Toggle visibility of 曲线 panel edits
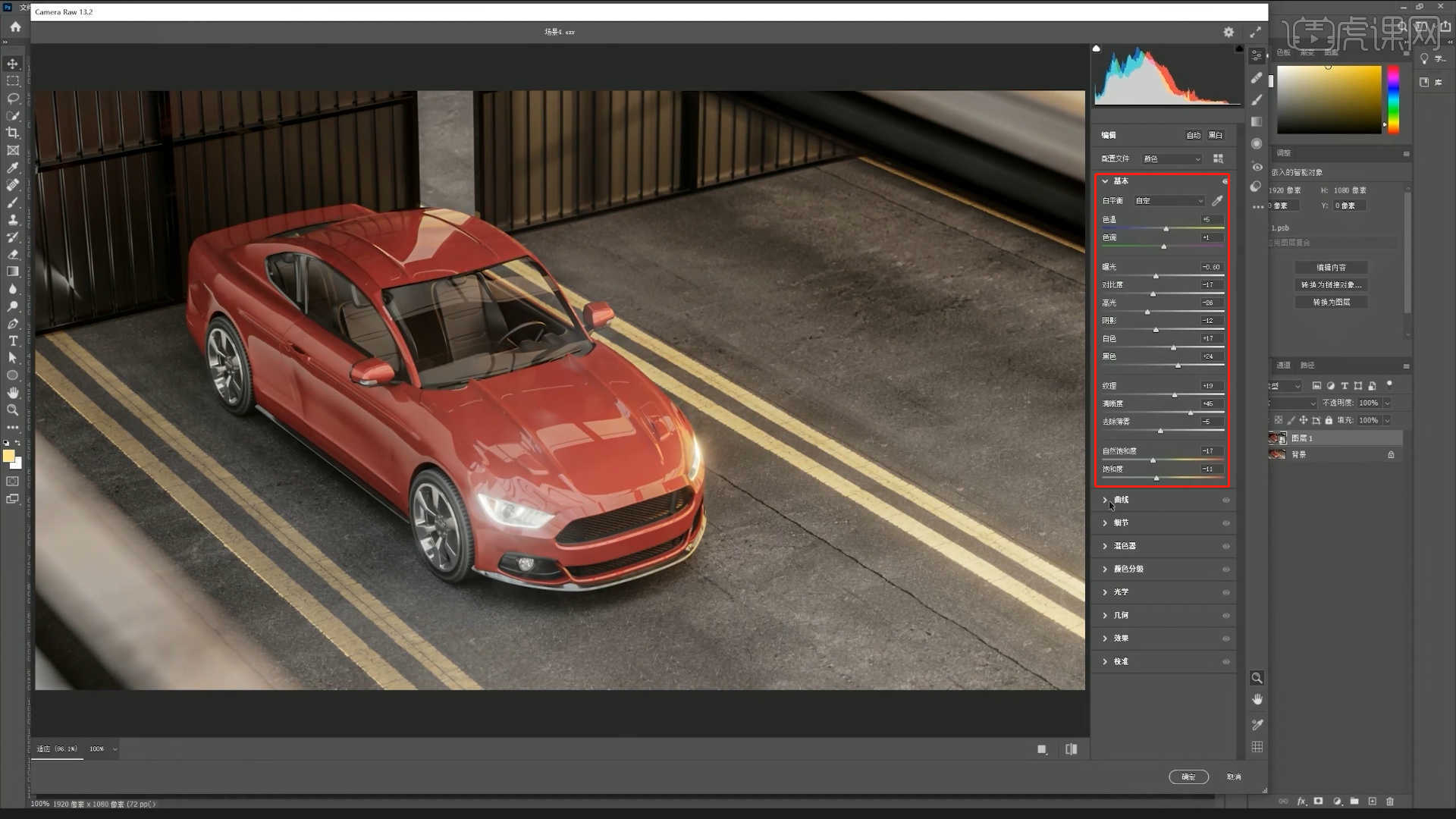1456x819 pixels. coord(1225,500)
